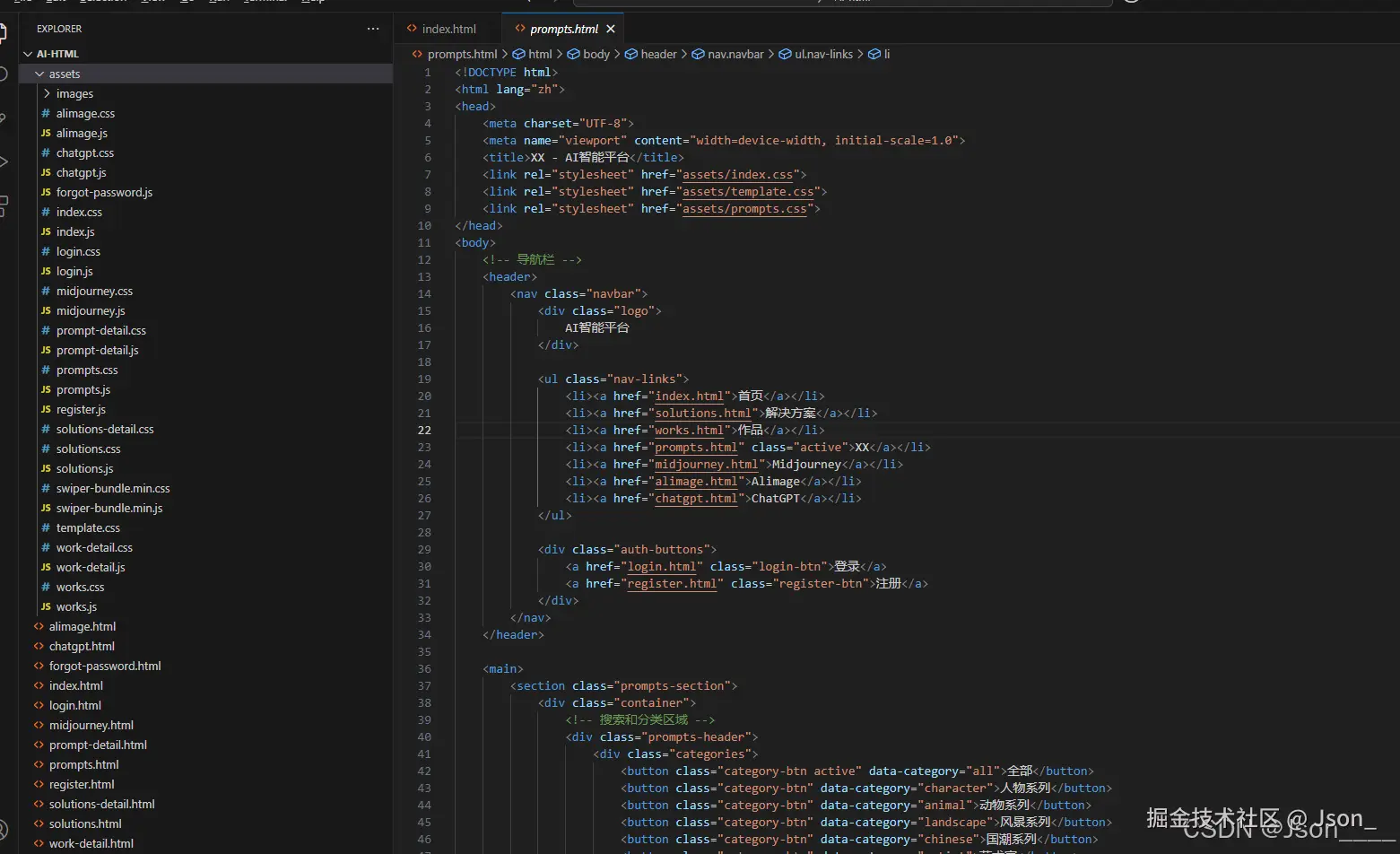Click the Accounts icon in activity bar
Screen dimensions: 1400x854
click(3, 830)
